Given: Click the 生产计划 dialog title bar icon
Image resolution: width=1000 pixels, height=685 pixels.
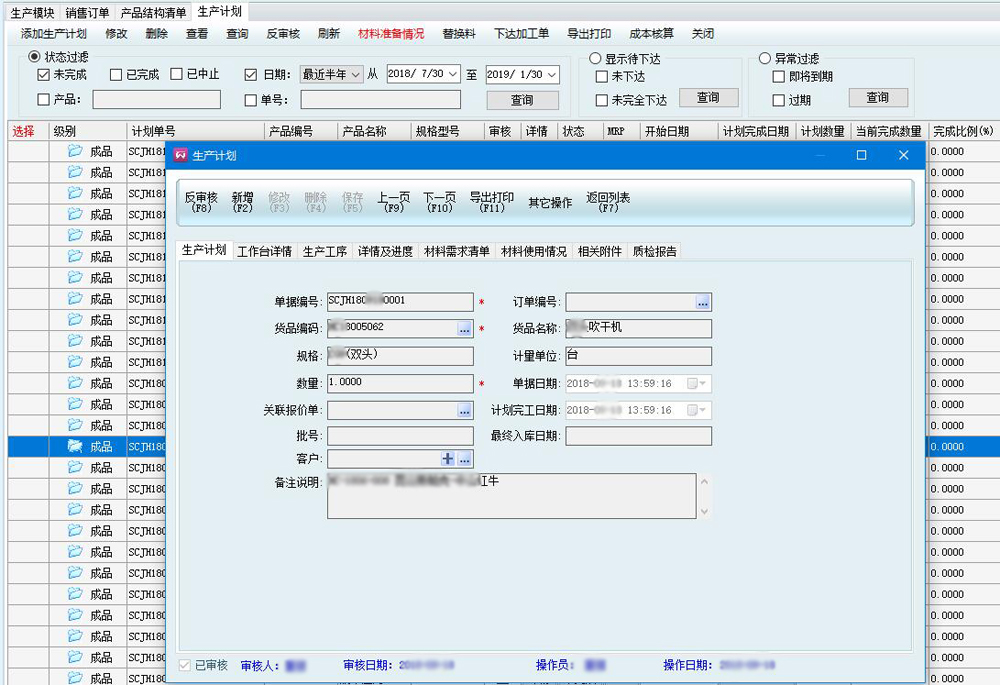Looking at the screenshot, I should [x=181, y=155].
